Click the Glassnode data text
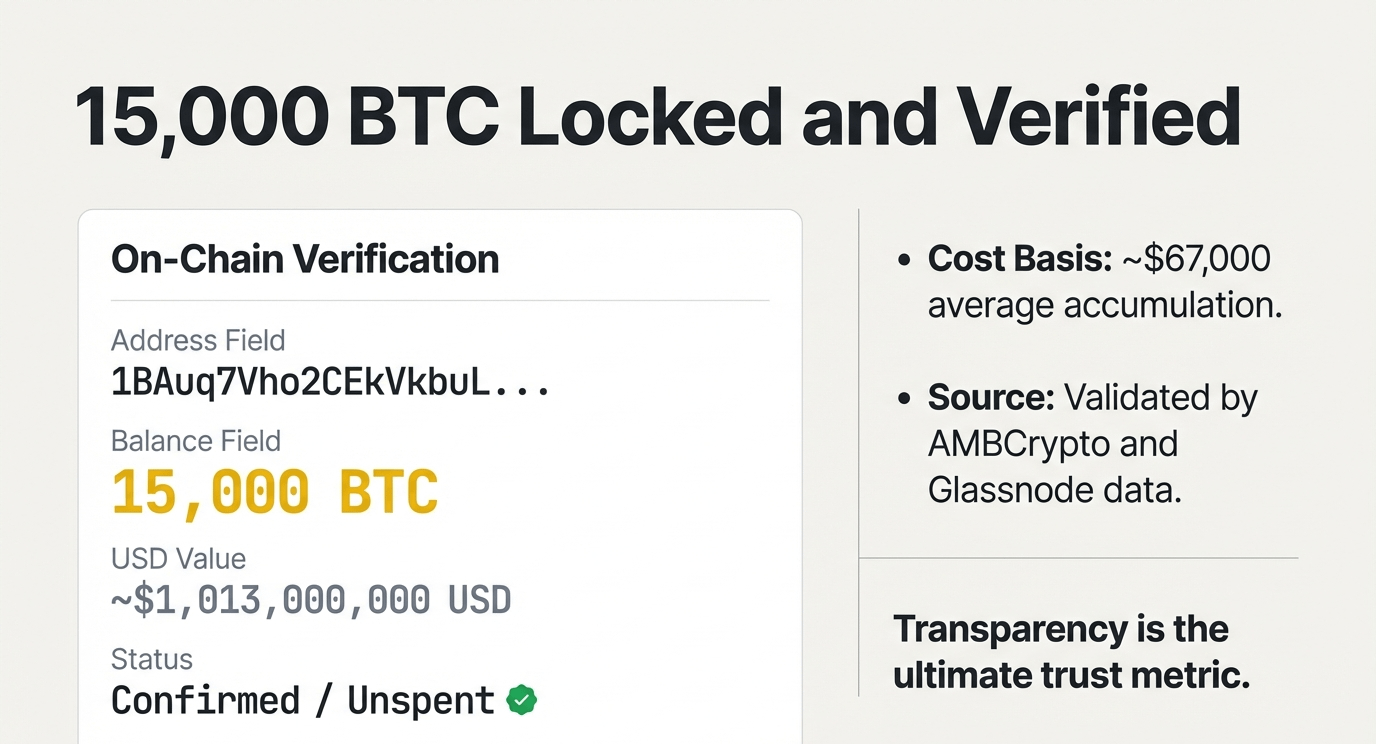 click(x=1054, y=490)
